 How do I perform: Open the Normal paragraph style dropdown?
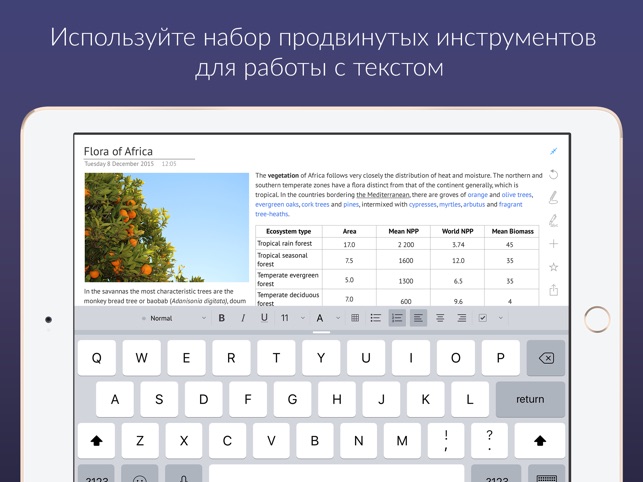coord(173,318)
